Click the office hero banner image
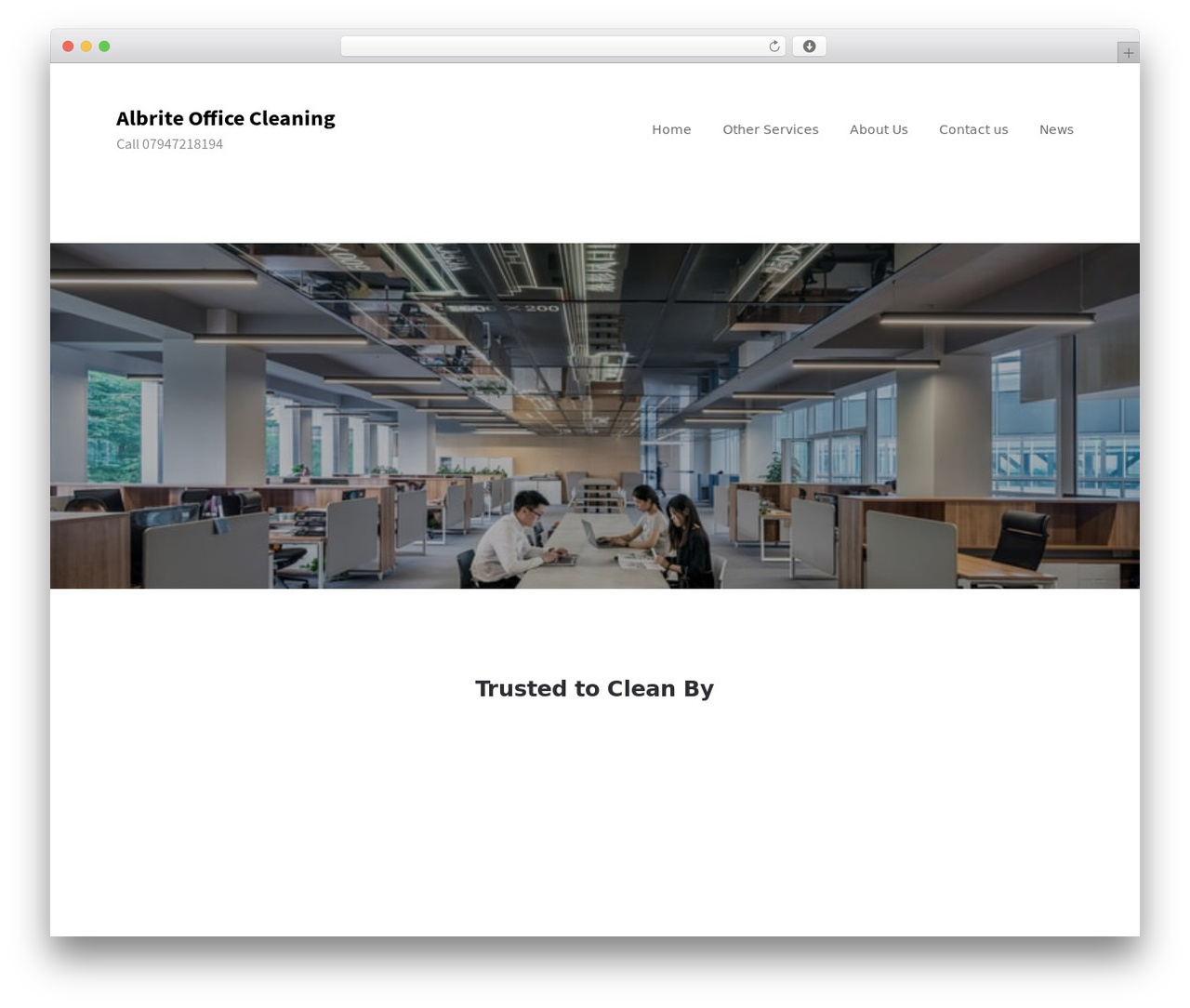1190x1008 pixels. tap(595, 416)
